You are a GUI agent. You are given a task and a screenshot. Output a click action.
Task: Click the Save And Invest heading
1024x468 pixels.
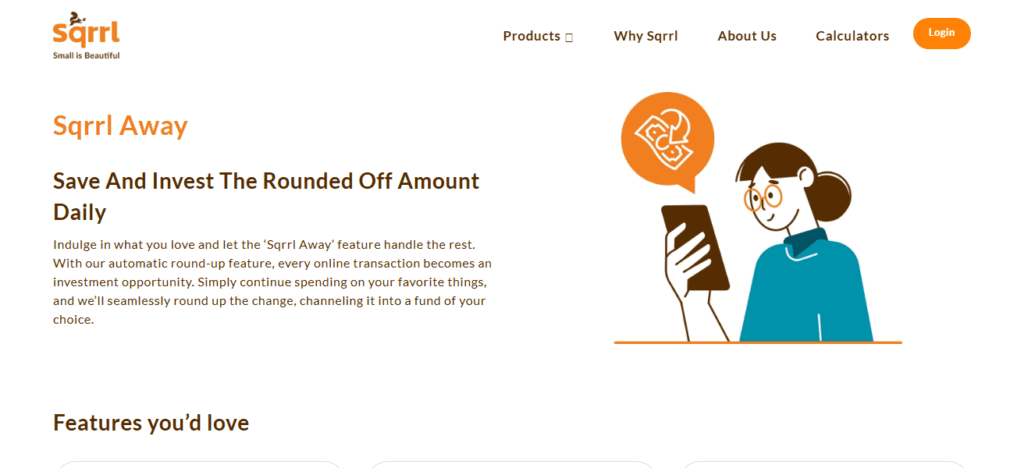click(x=266, y=196)
